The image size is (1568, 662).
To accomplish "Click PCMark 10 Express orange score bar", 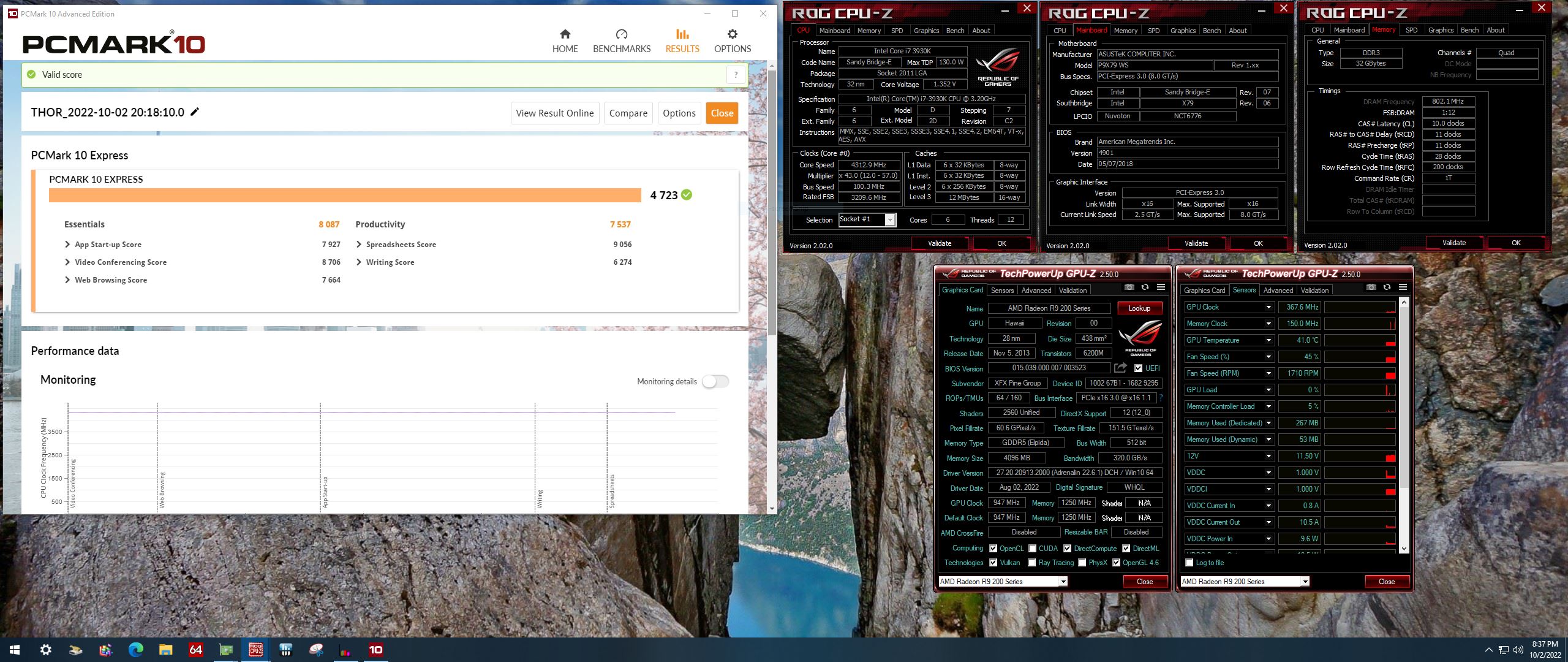I will 345,195.
